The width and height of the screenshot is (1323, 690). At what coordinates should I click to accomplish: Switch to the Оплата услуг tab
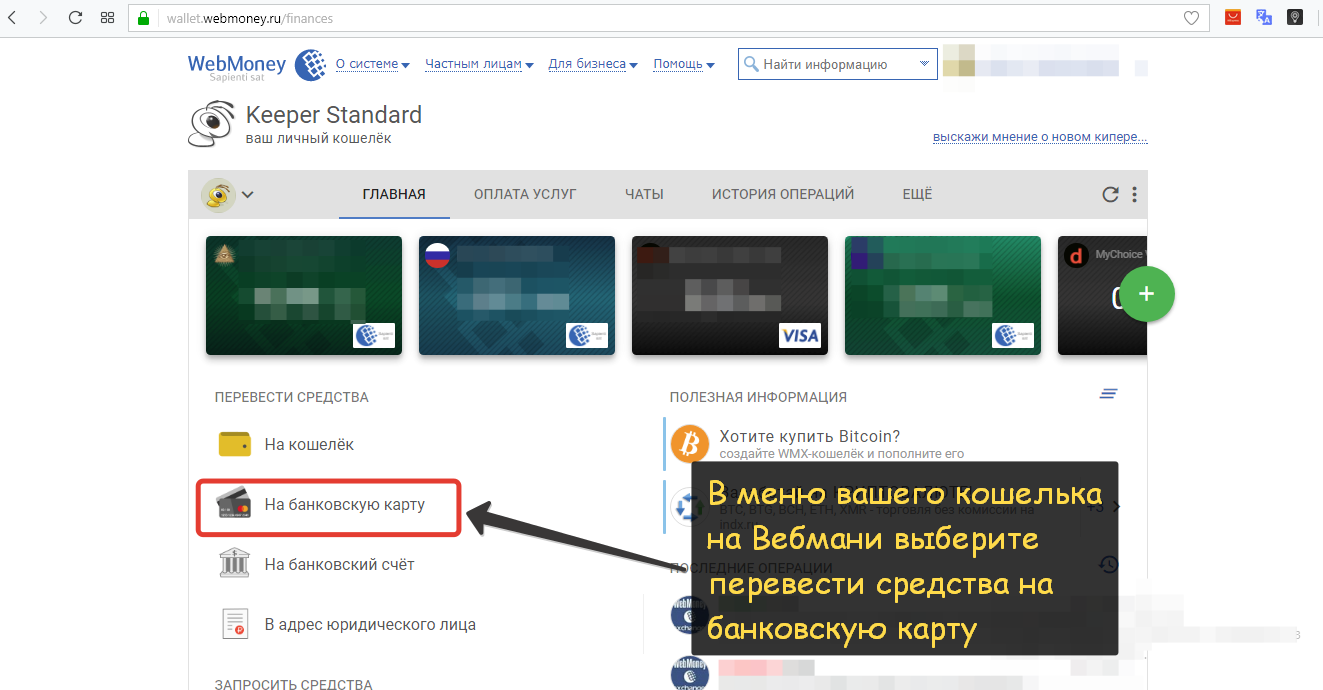pos(525,194)
